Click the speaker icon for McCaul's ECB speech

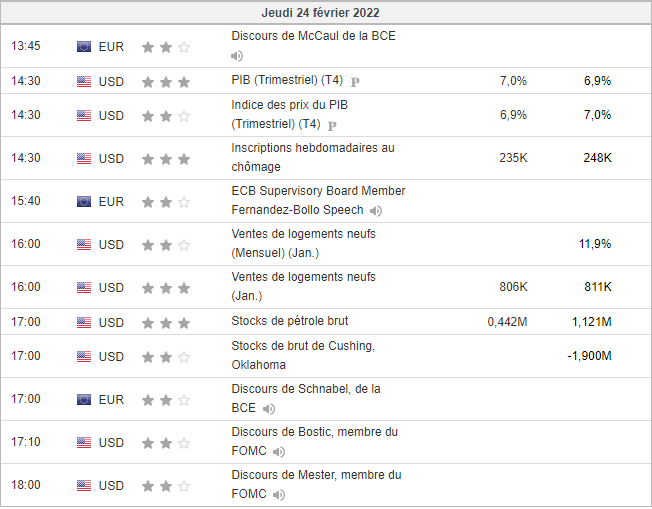(x=237, y=56)
